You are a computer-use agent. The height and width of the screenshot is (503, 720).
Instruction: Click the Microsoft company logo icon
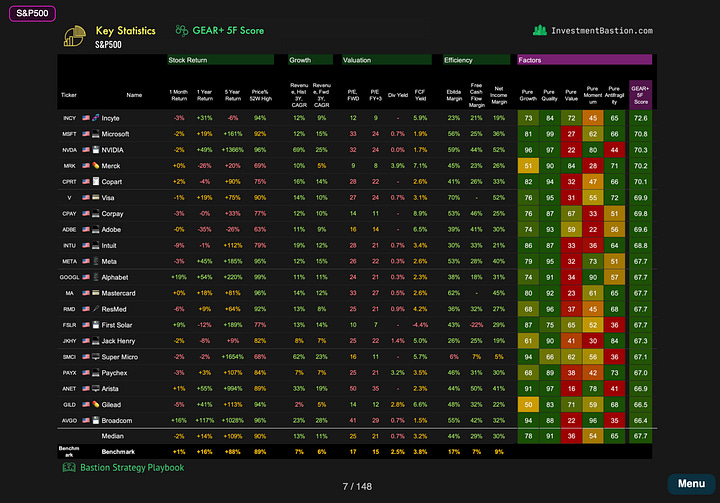pyautogui.click(x=96, y=134)
